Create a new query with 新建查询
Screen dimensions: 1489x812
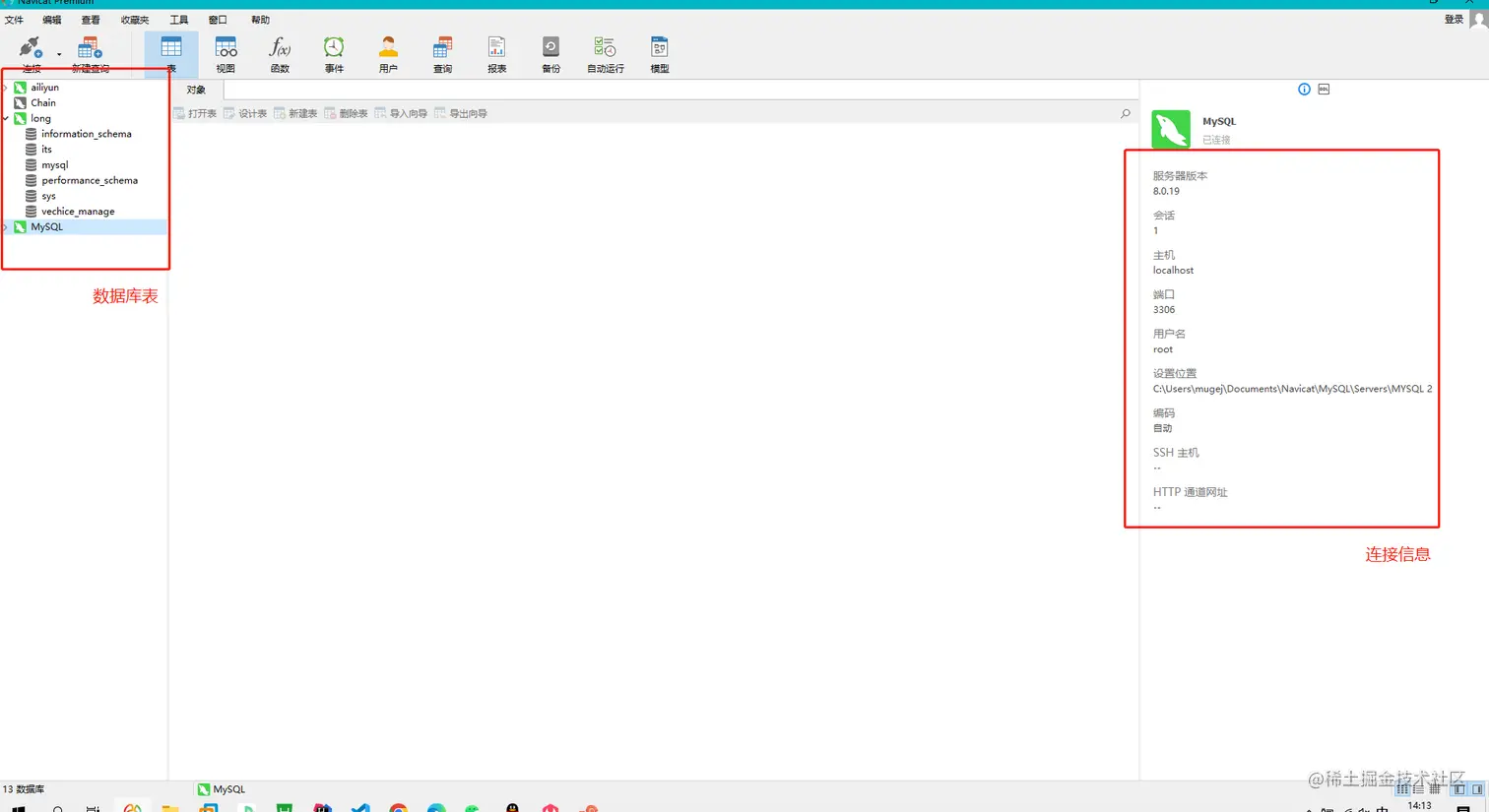[91, 54]
